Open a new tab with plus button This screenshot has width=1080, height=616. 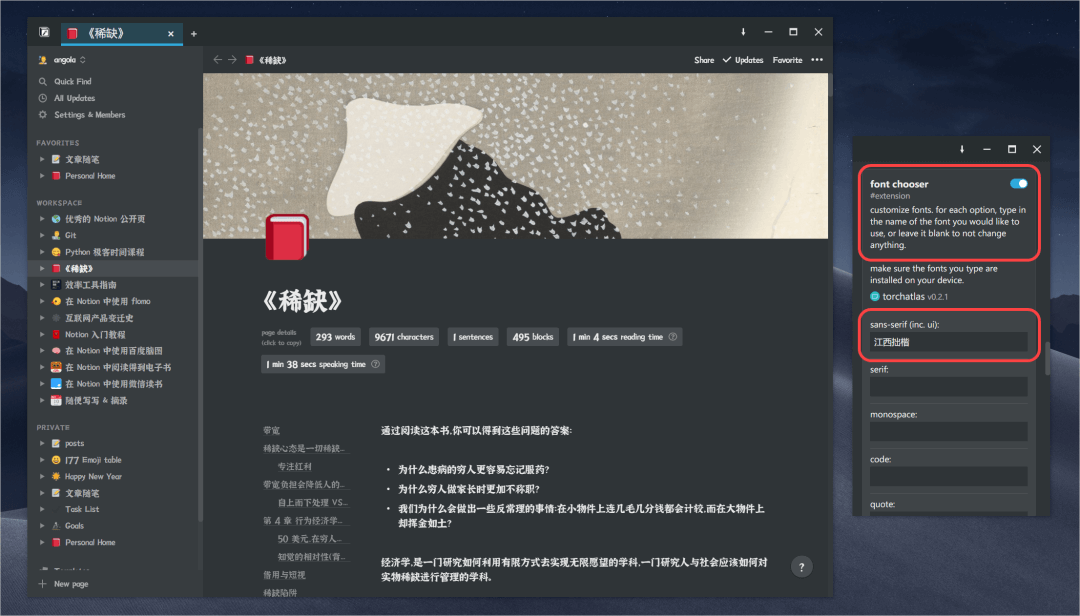click(x=194, y=34)
